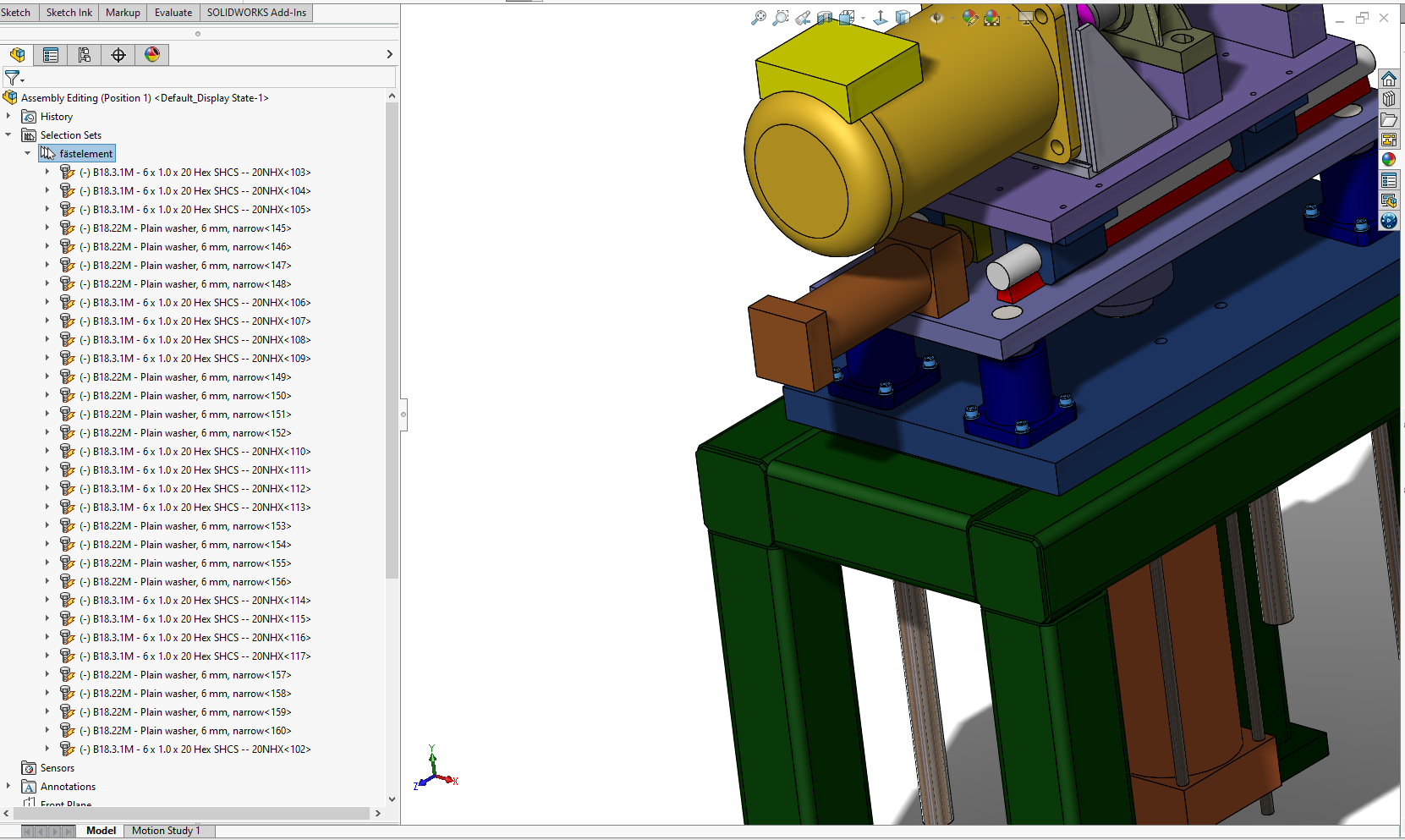Open the DimXpertManager crosshair tab
This screenshot has height=840, width=1405.
(x=118, y=55)
